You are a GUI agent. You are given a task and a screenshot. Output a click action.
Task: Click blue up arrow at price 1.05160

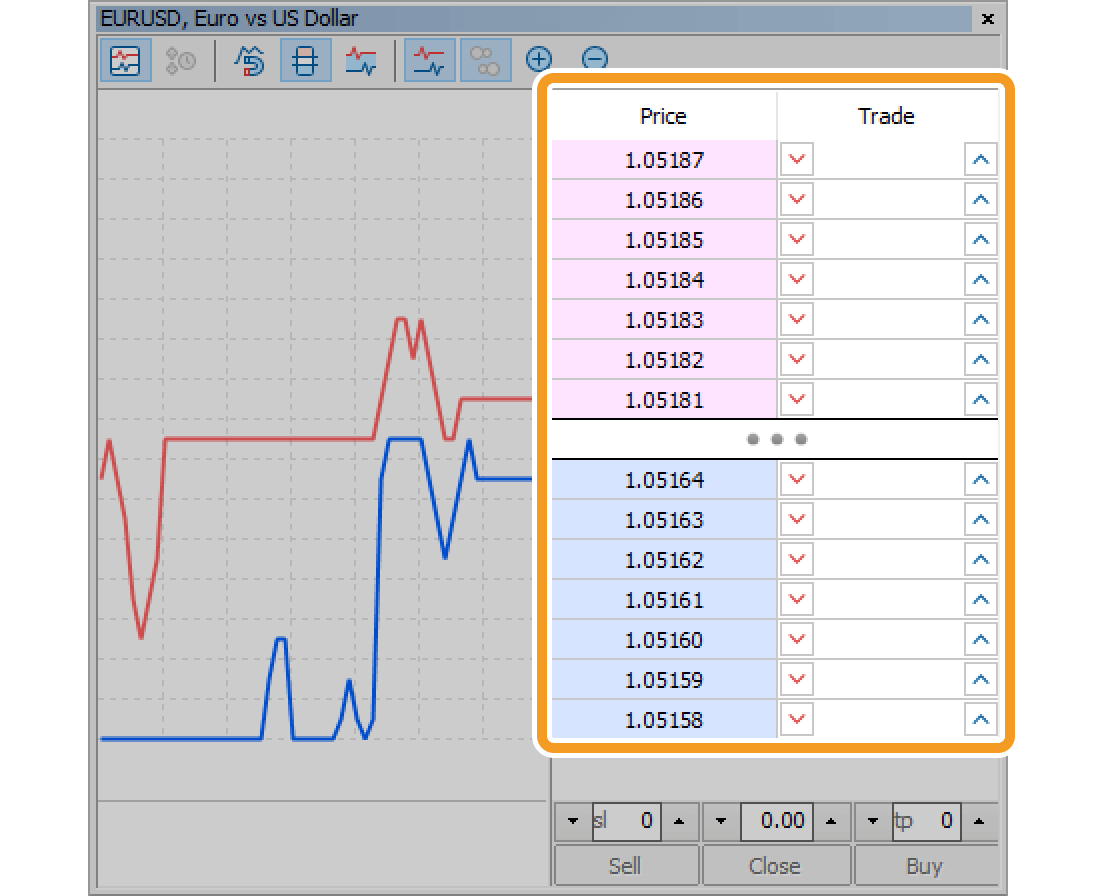pyautogui.click(x=981, y=640)
